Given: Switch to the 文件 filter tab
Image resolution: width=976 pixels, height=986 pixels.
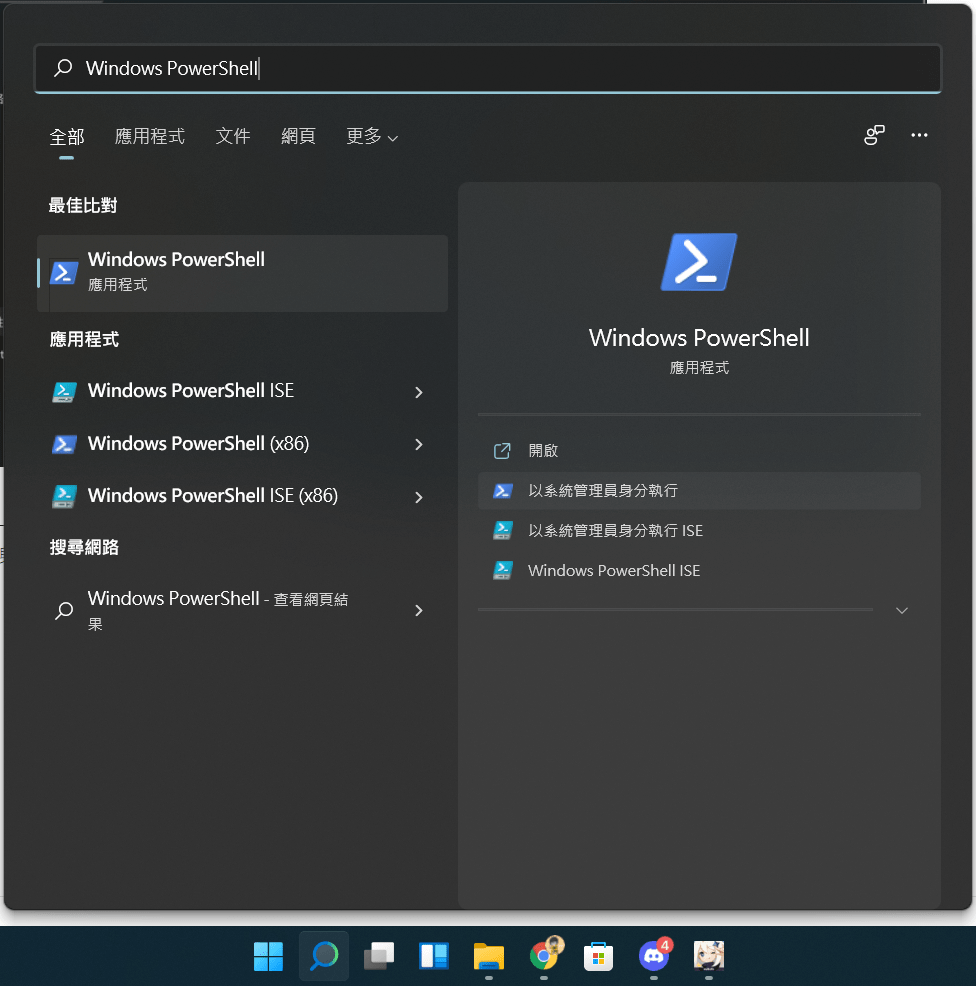Looking at the screenshot, I should pos(233,137).
